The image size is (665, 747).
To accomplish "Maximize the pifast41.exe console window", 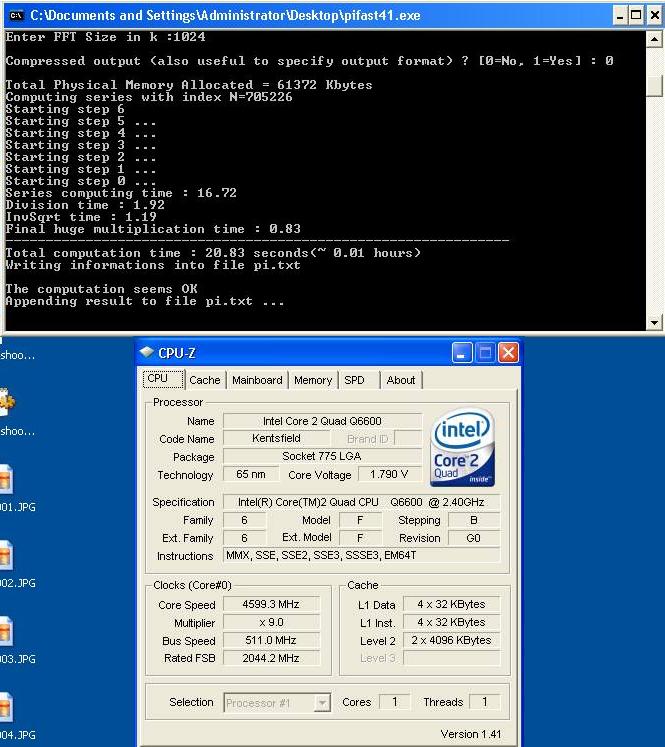I will [x=636, y=16].
